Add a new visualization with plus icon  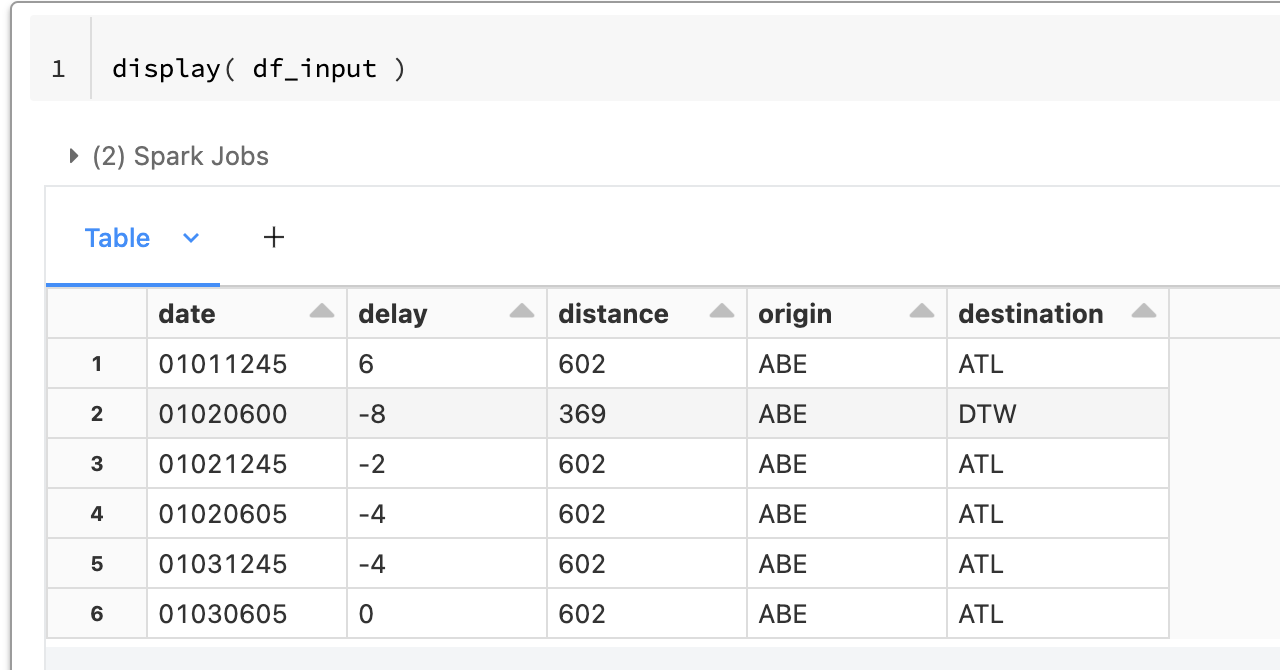click(274, 237)
